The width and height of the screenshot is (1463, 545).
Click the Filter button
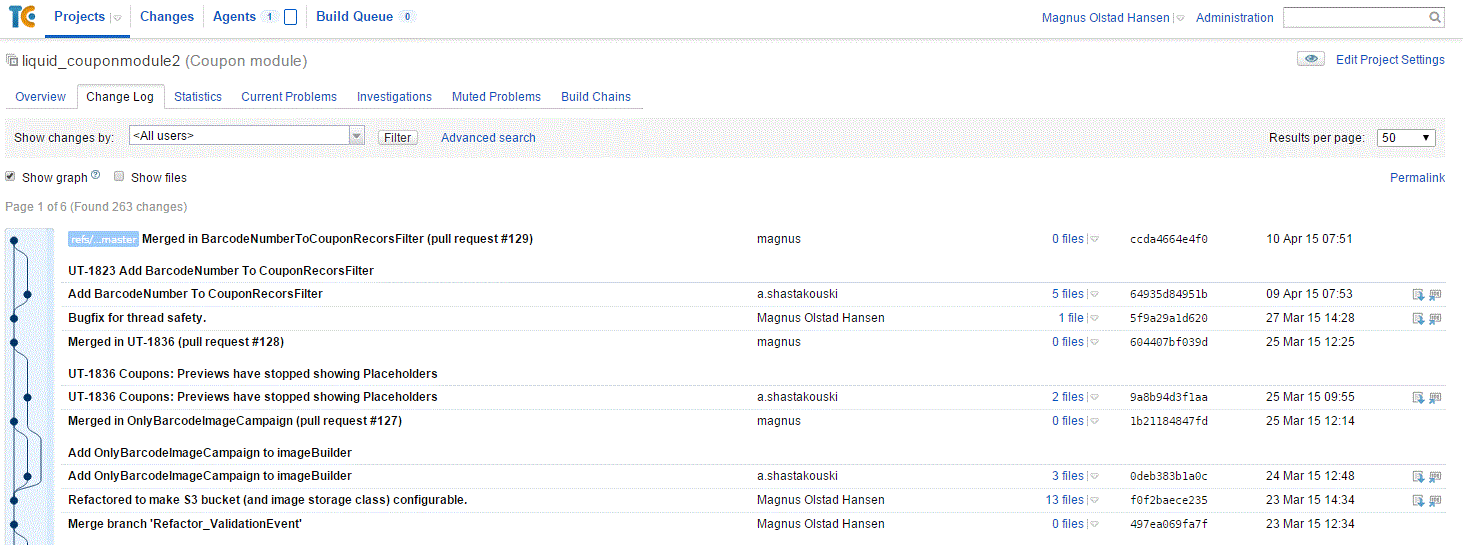point(398,138)
